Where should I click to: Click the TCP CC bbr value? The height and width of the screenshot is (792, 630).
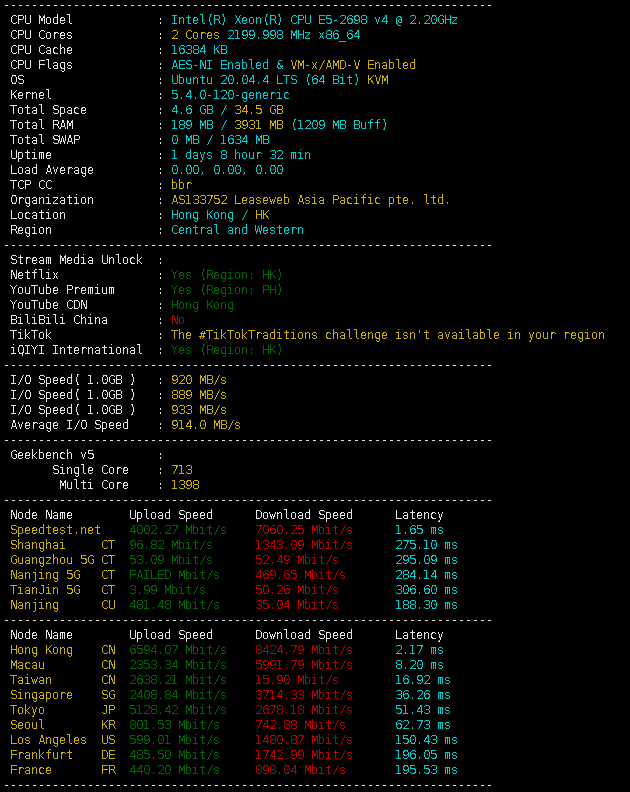point(181,185)
